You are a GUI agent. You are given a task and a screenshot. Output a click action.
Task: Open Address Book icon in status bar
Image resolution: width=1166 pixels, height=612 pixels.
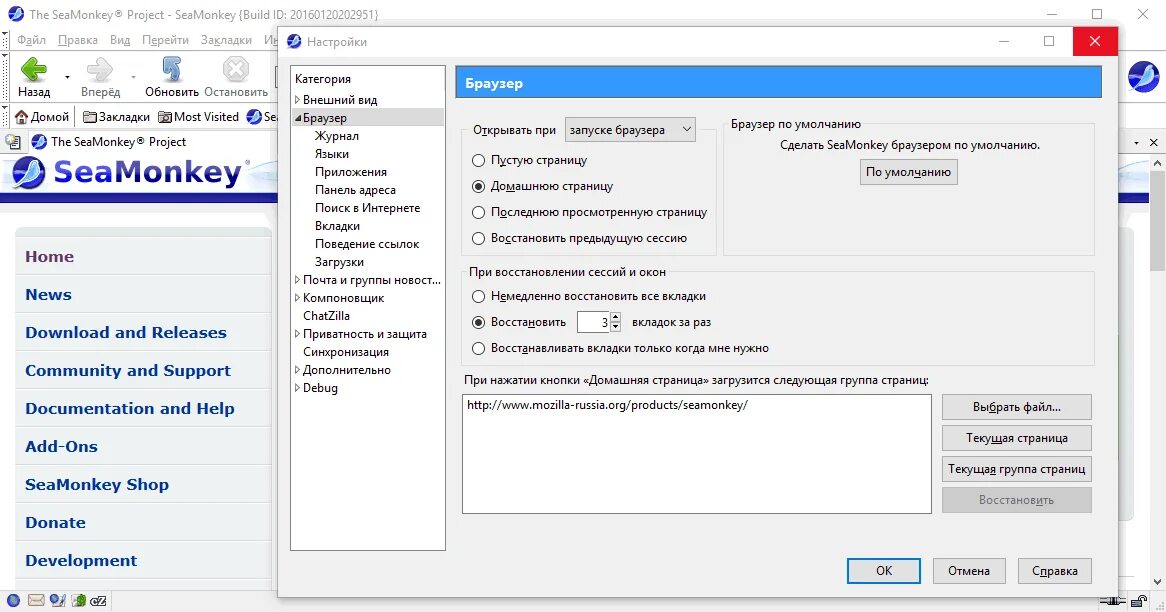click(78, 600)
